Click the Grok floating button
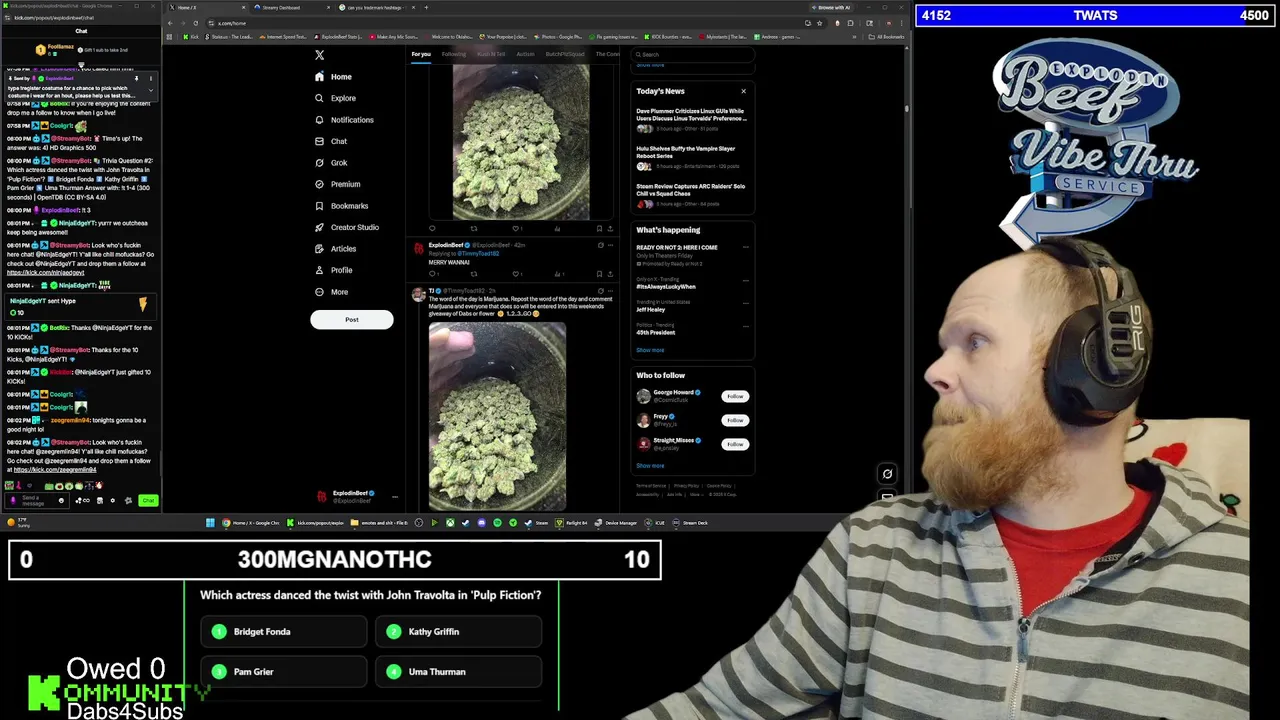1280x720 pixels. click(887, 474)
